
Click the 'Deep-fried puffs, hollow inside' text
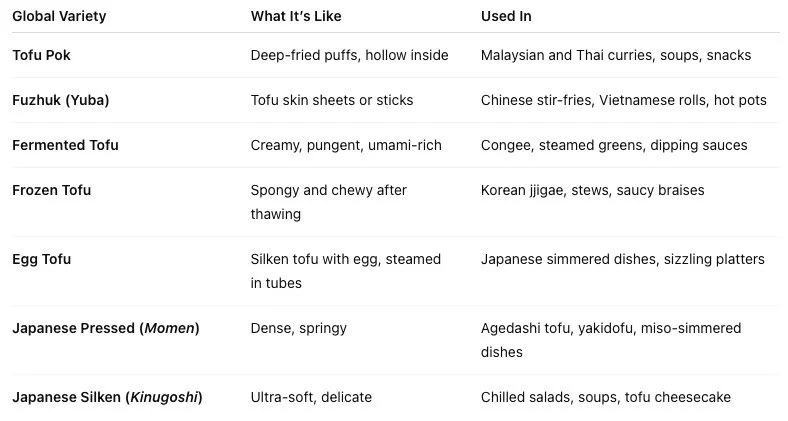(349, 55)
